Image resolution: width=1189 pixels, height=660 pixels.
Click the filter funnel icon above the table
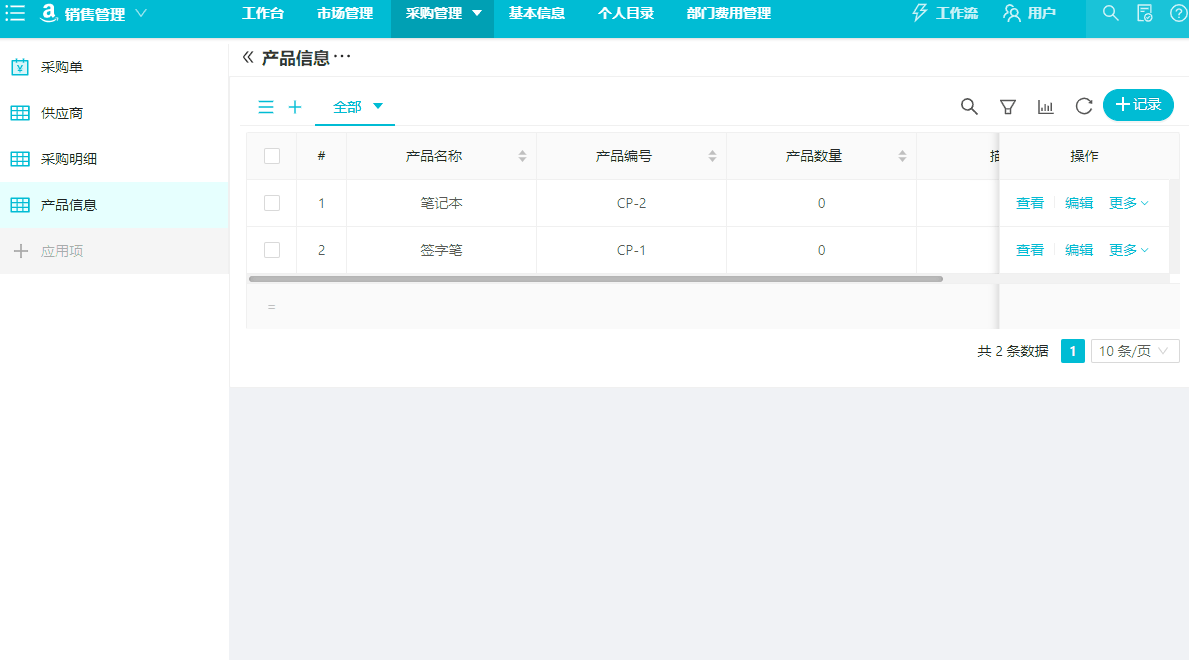click(x=1007, y=105)
